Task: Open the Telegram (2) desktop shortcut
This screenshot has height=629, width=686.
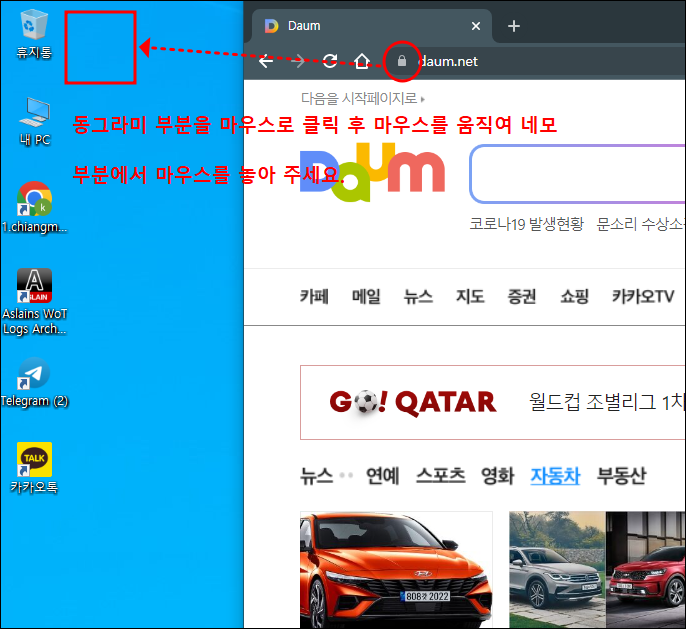Action: pos(34,382)
